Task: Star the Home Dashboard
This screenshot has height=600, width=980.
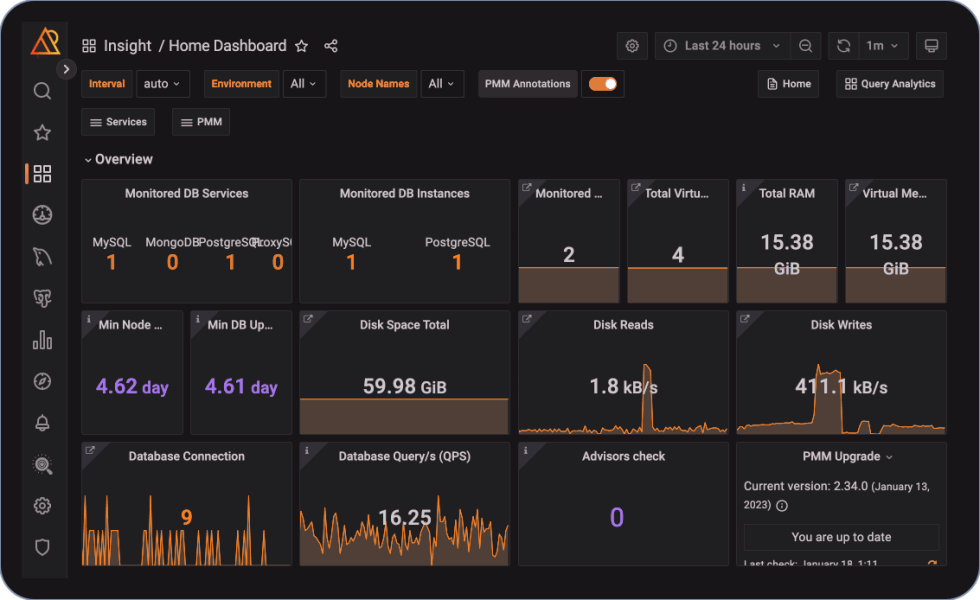Action: 301,45
